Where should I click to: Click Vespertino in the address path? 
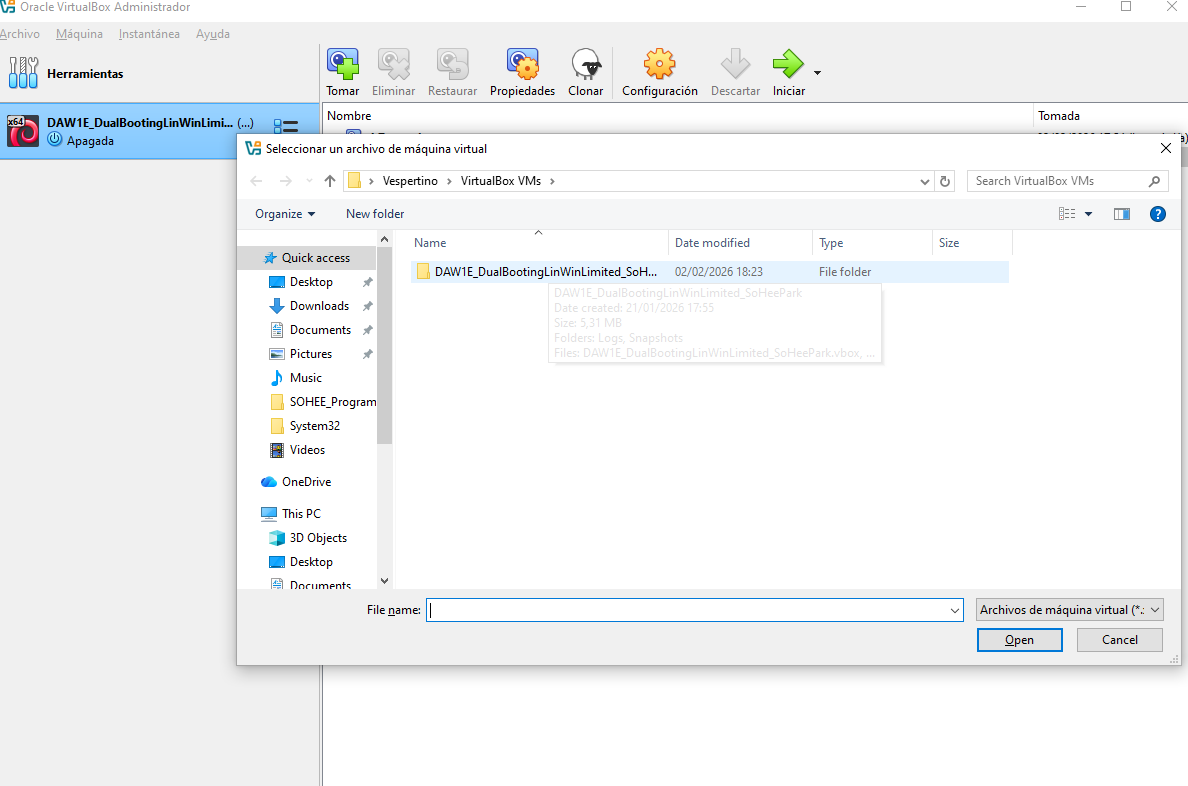410,181
